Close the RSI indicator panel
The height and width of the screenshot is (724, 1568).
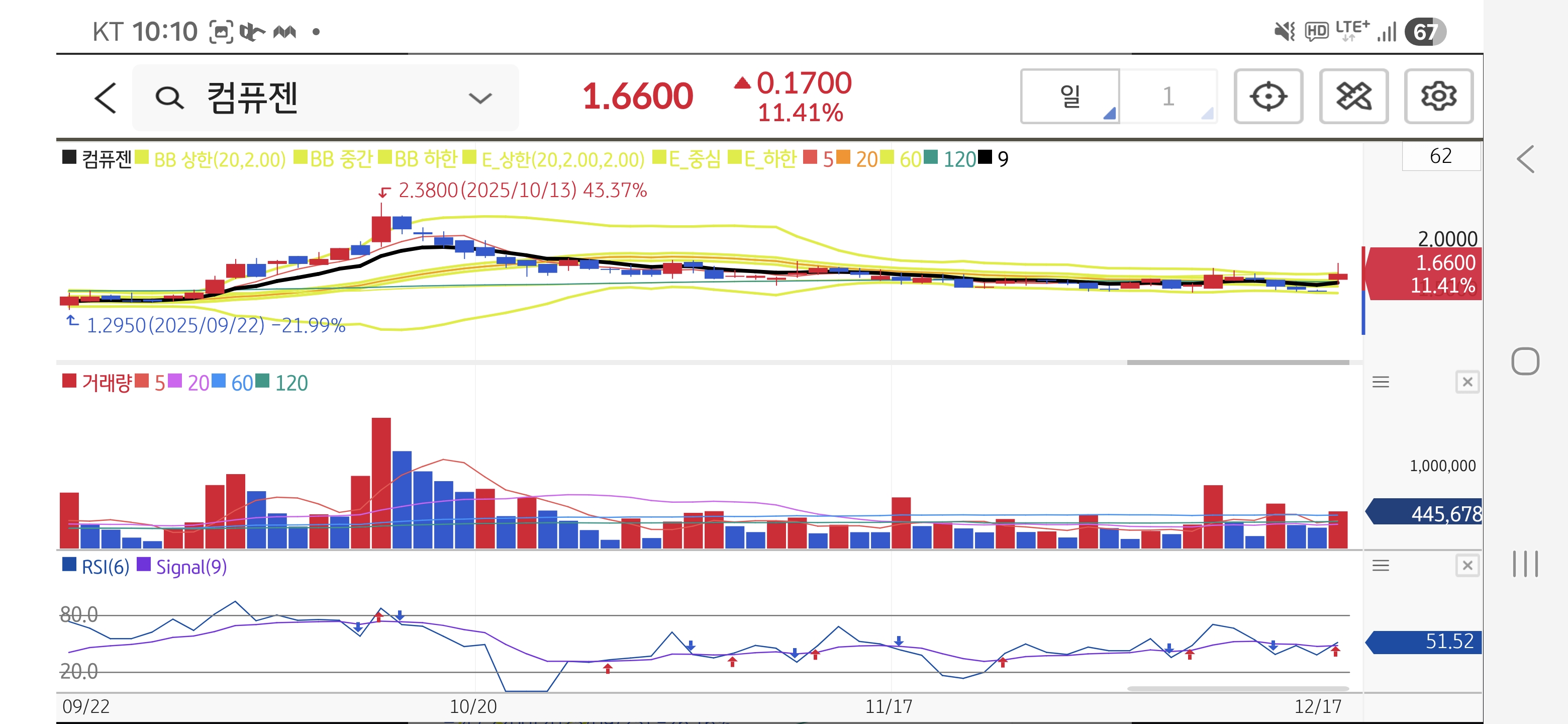coord(1467,566)
